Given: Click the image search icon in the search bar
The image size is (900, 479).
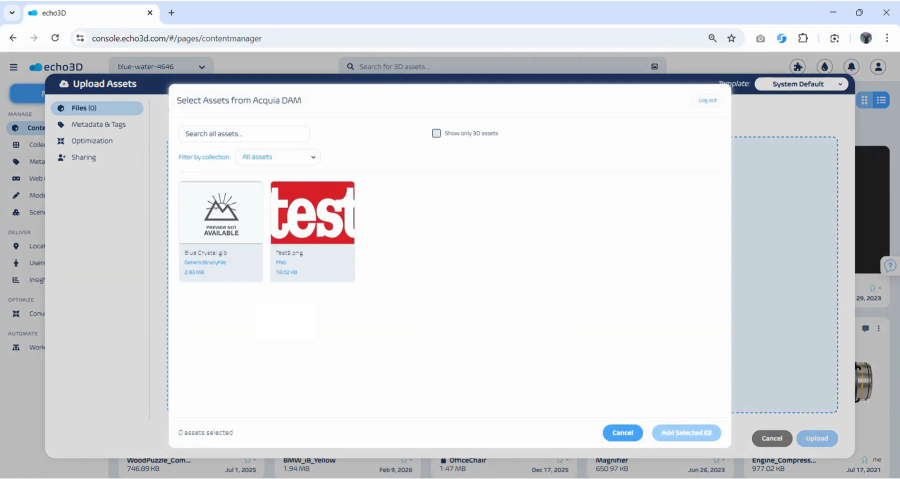Looking at the screenshot, I should [654, 67].
